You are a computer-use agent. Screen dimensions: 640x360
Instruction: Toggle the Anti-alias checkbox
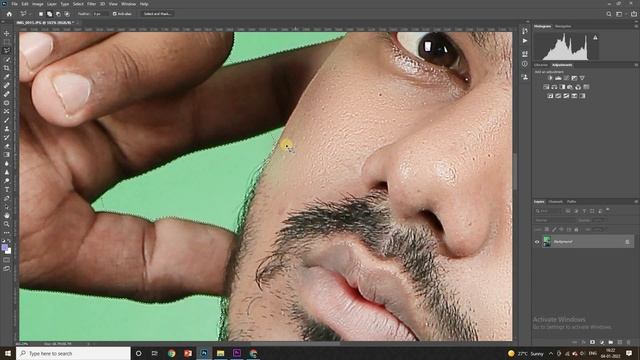click(x=115, y=14)
